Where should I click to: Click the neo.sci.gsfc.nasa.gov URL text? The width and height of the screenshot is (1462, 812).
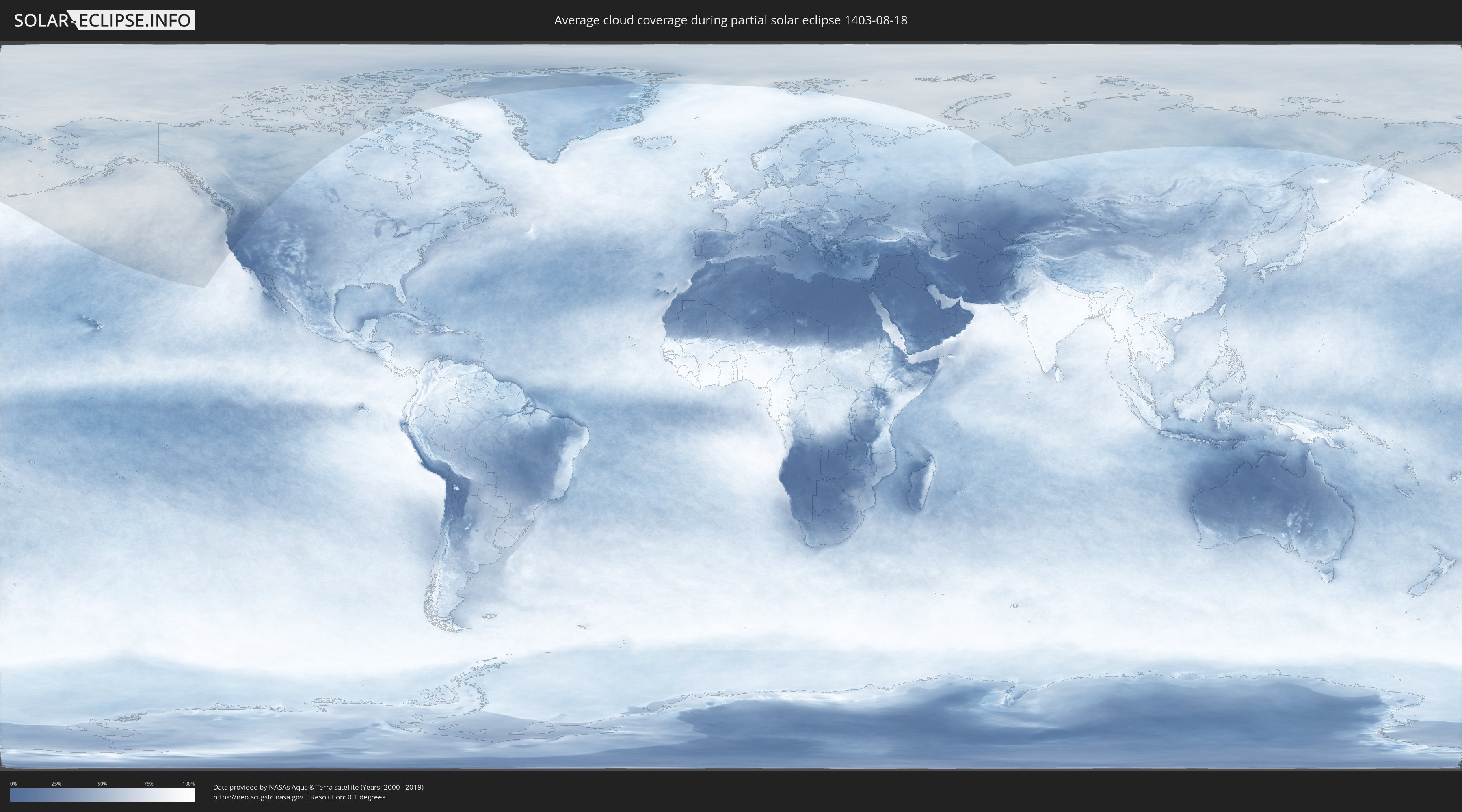[258, 797]
